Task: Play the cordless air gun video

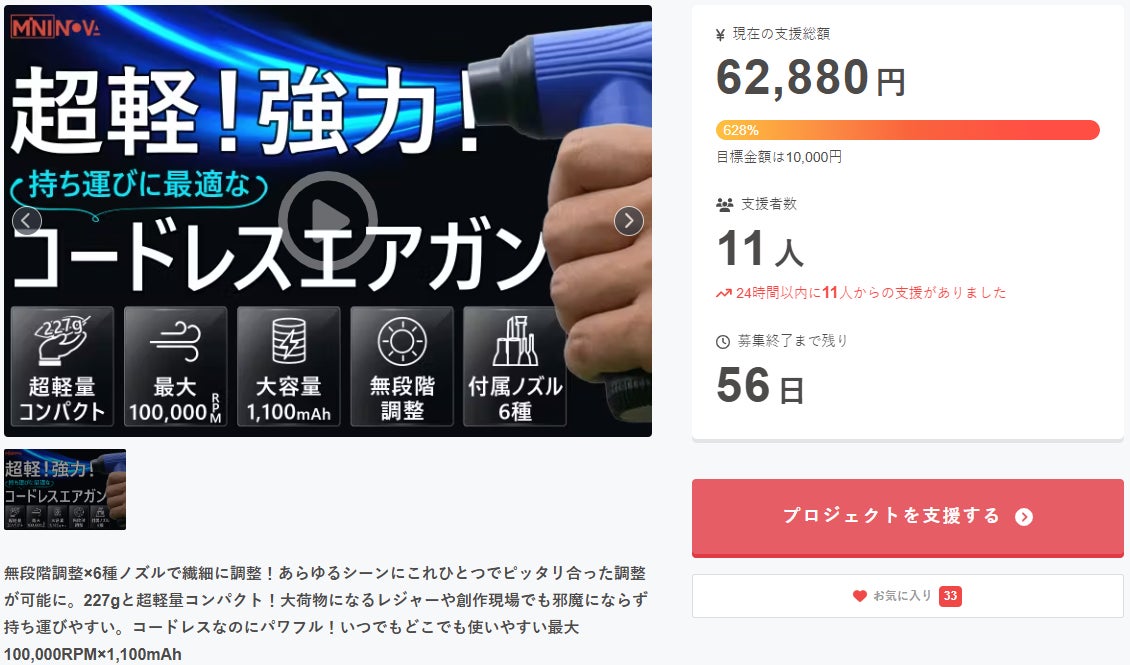Action: click(327, 221)
